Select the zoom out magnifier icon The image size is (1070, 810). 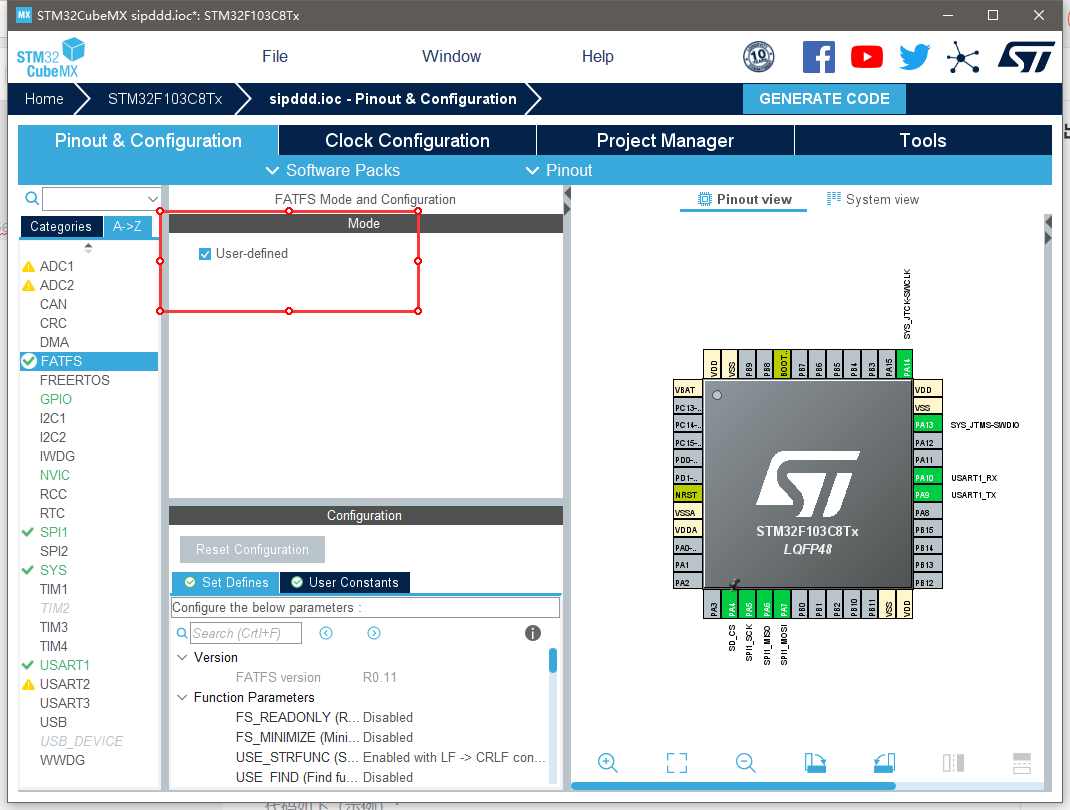[745, 763]
